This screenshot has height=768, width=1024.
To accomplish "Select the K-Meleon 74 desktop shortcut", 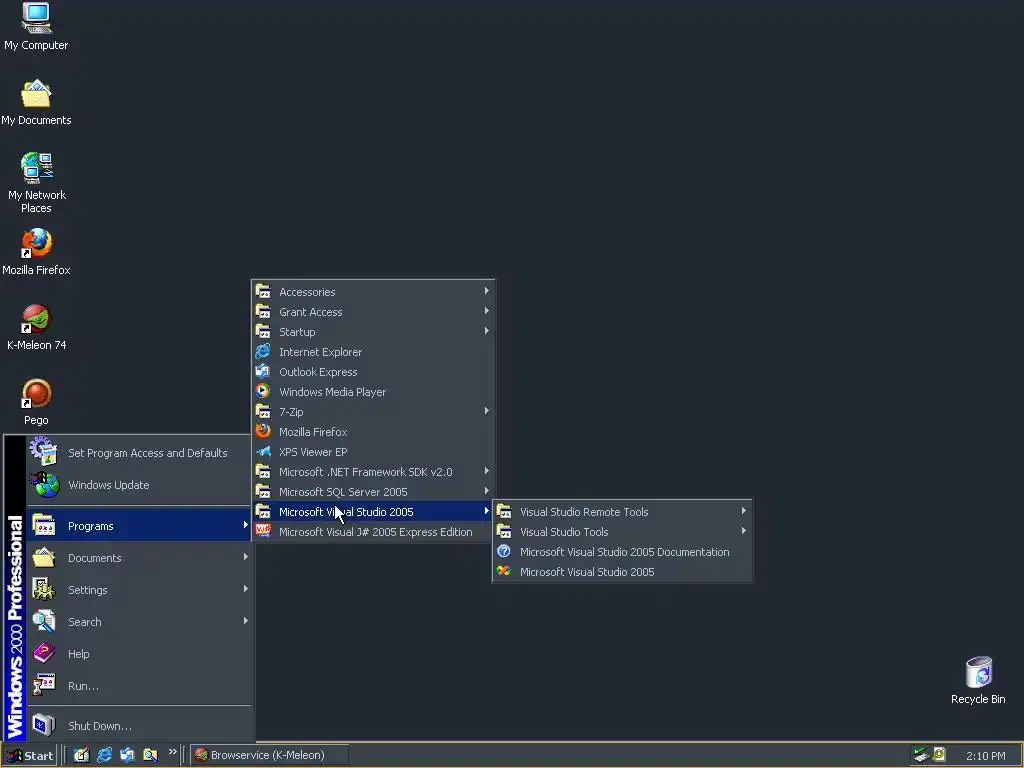I will pyautogui.click(x=36, y=327).
